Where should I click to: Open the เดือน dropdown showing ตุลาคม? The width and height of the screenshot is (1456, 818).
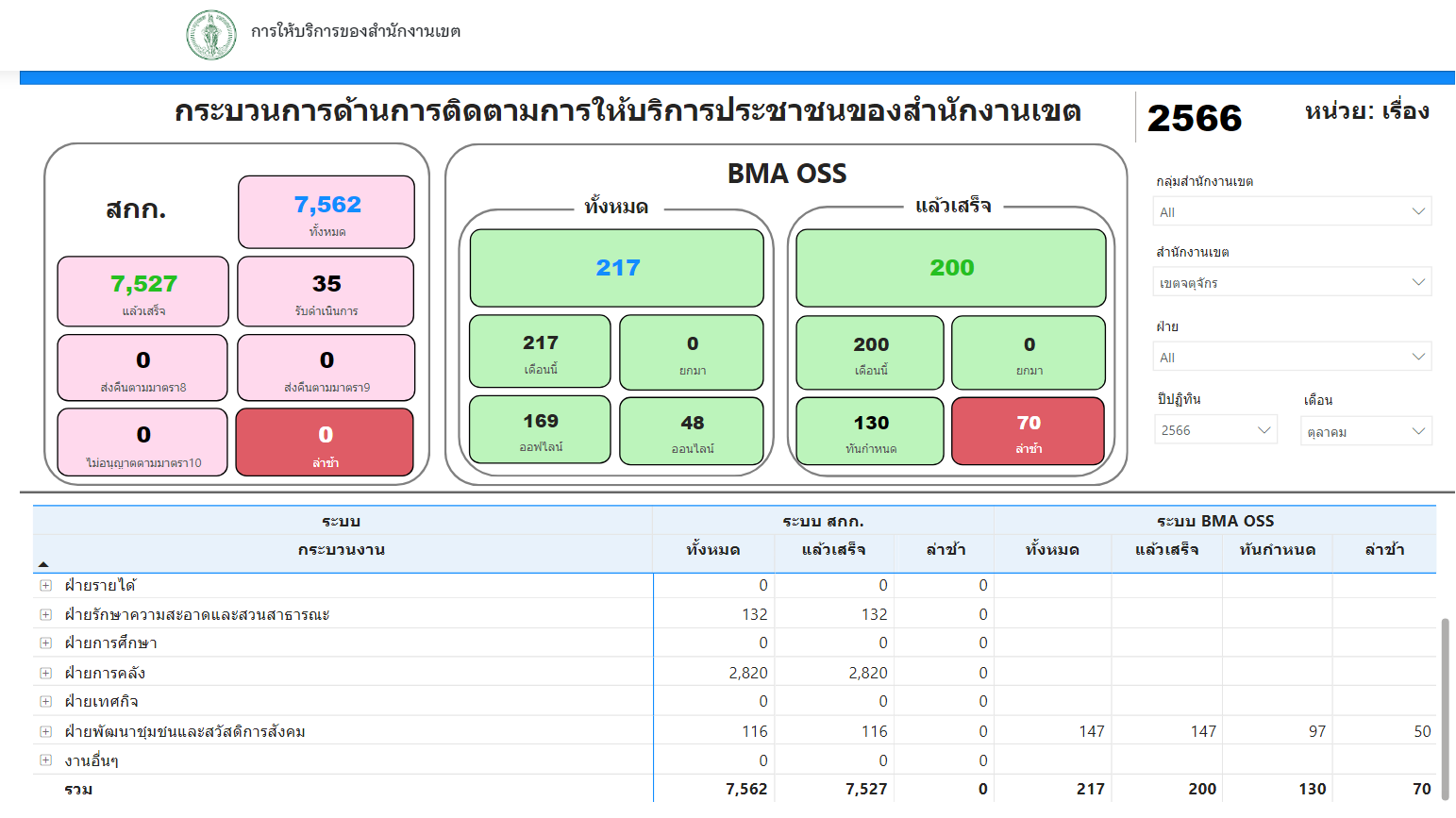pos(1365,431)
